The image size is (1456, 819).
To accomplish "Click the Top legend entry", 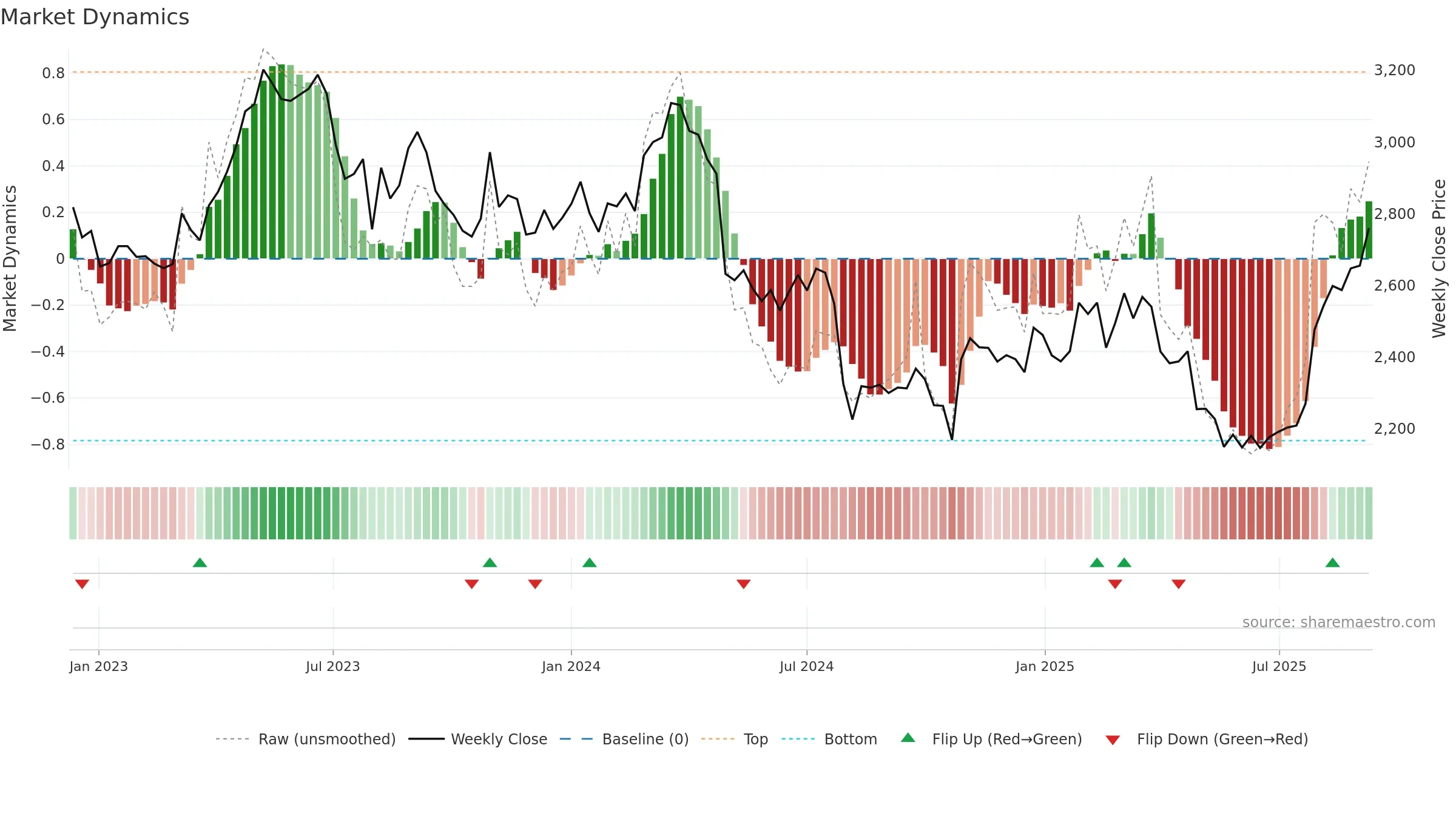I will pos(735,739).
